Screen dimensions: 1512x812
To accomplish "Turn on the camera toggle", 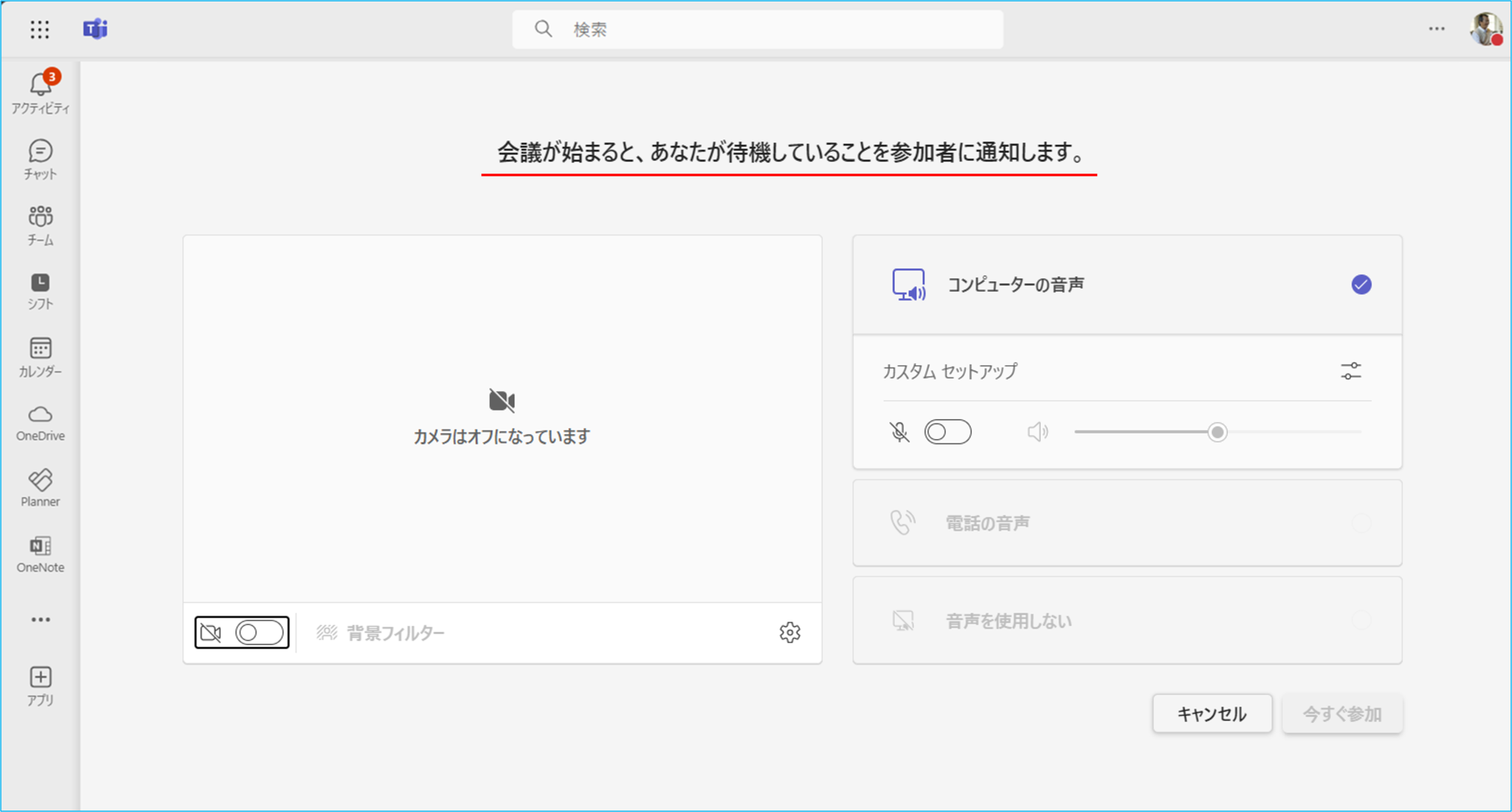I will coord(259,633).
